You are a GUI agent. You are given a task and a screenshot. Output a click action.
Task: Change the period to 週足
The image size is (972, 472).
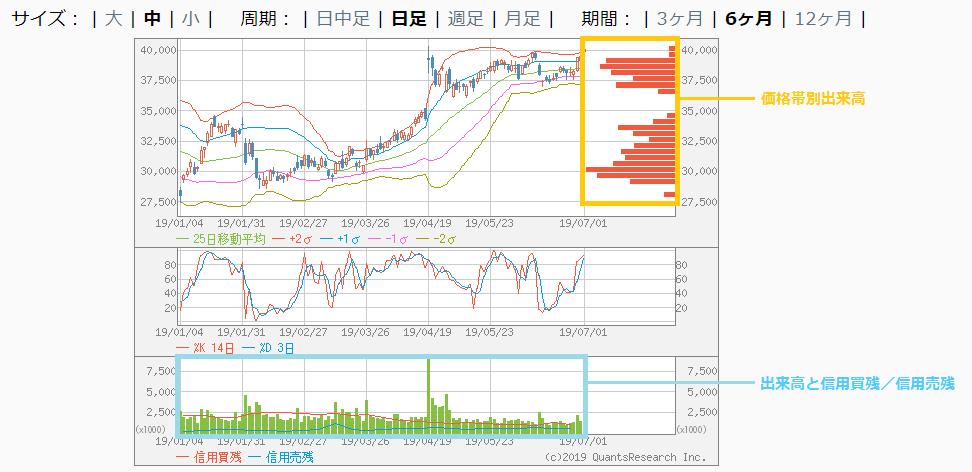tap(465, 19)
